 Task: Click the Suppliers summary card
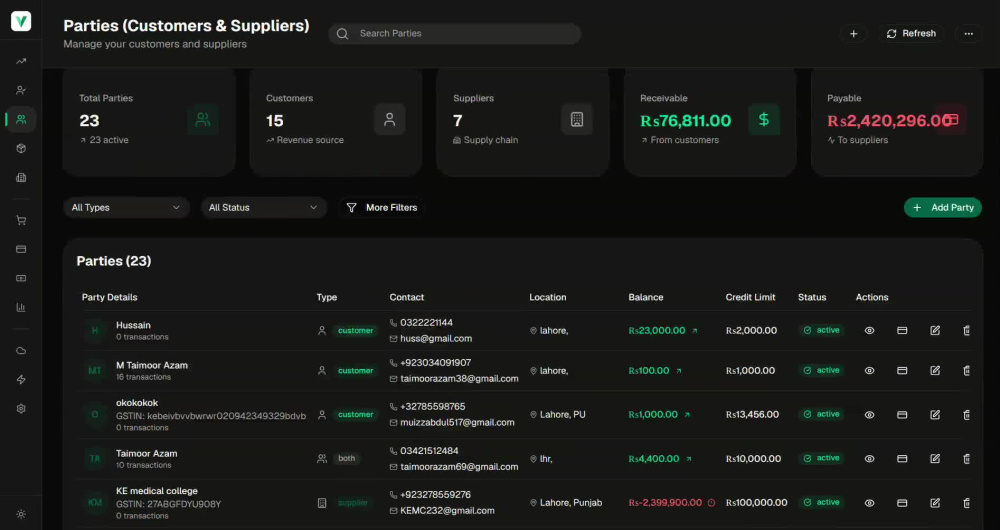(523, 122)
